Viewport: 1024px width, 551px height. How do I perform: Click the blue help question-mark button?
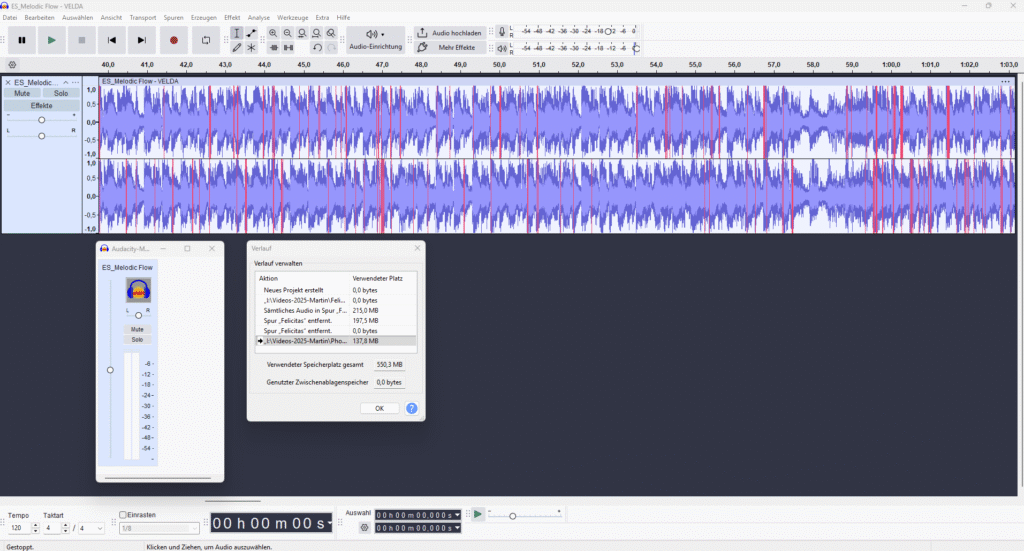[x=411, y=408]
